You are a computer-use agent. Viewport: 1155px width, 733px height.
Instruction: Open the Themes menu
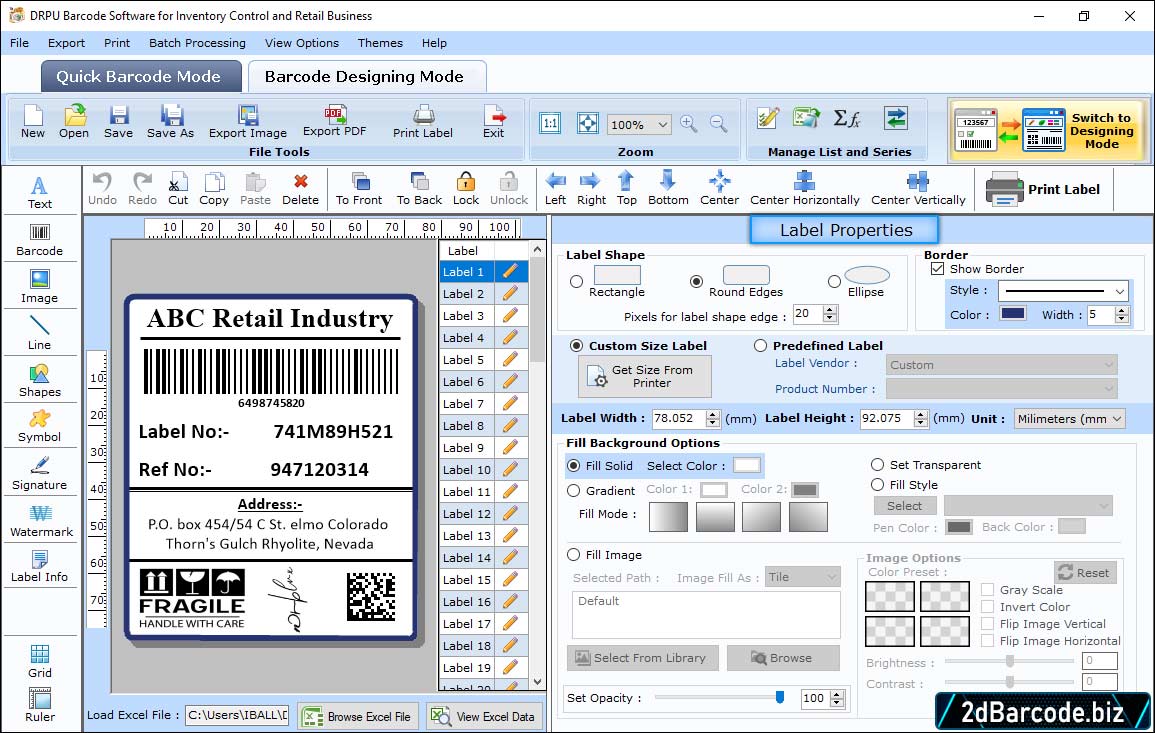(380, 43)
